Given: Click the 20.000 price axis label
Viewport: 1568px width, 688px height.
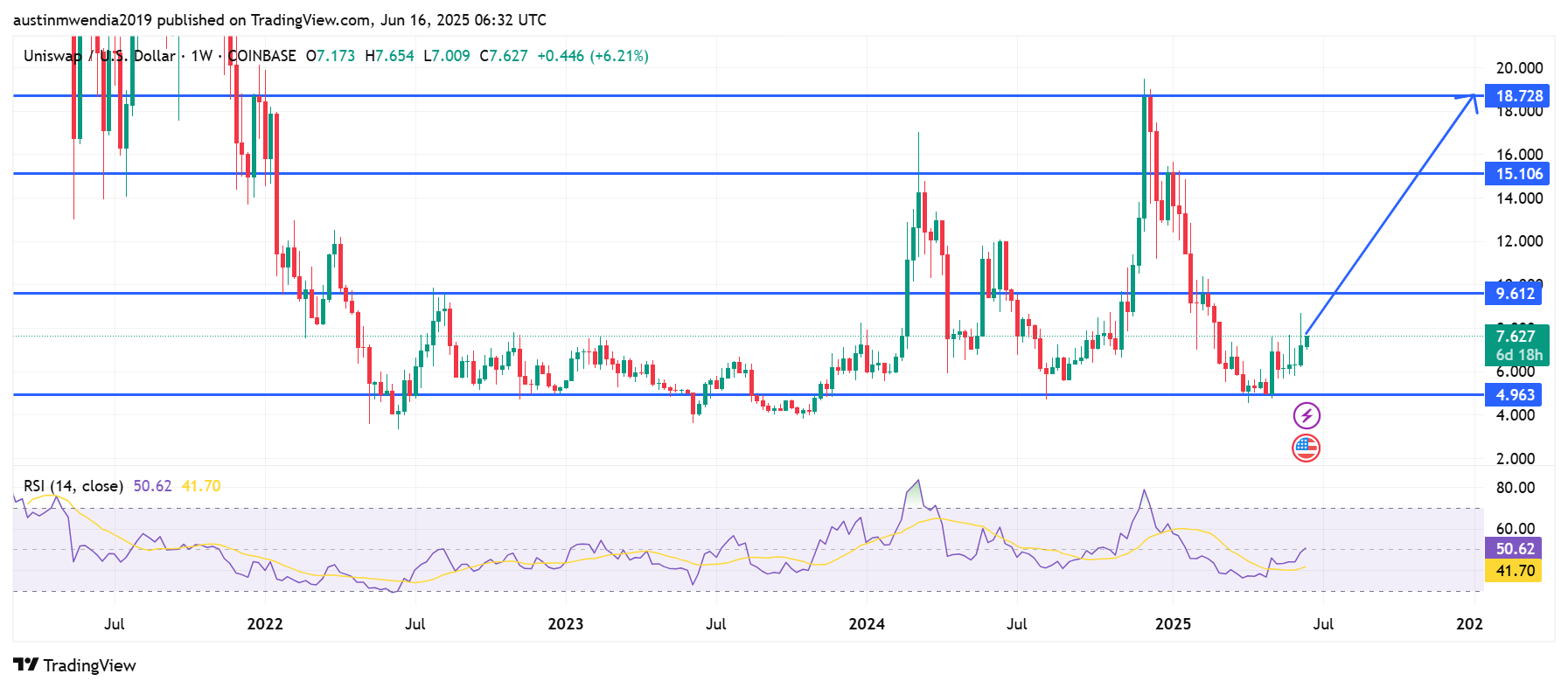Looking at the screenshot, I should 1520,68.
